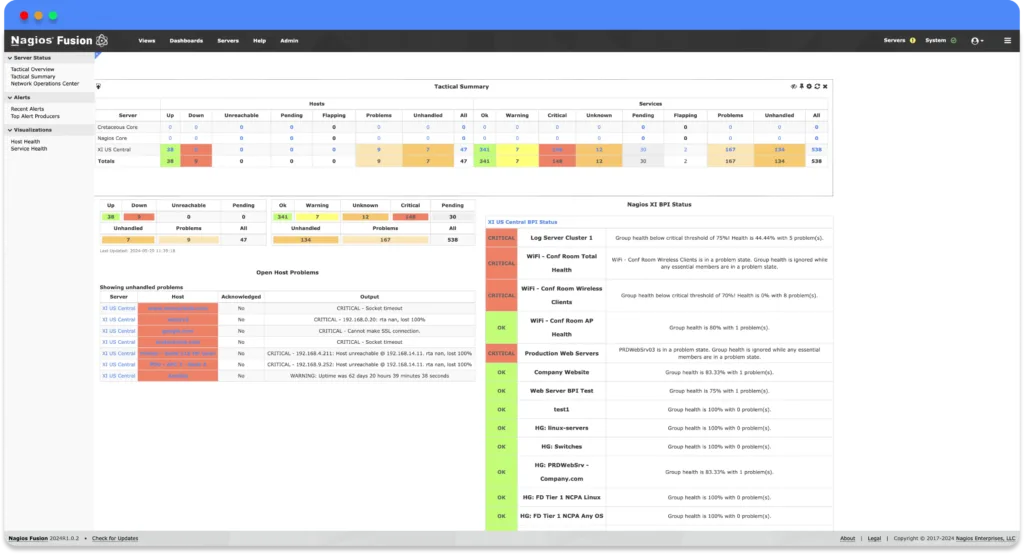Click Nagios Enterprises, LLC footer link

pos(985,538)
